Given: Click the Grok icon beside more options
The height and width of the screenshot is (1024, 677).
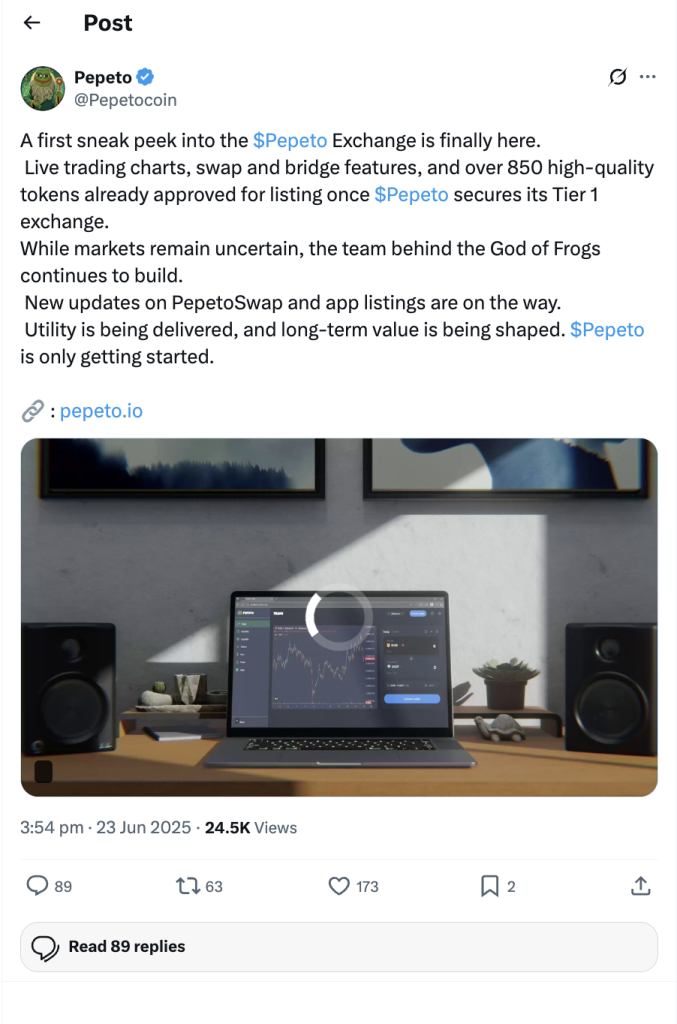Looking at the screenshot, I should 618,77.
